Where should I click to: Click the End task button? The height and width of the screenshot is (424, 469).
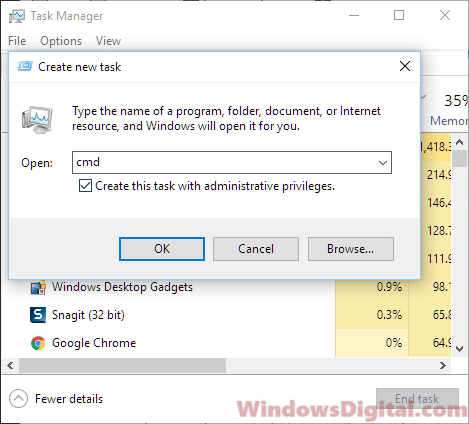coord(417,399)
